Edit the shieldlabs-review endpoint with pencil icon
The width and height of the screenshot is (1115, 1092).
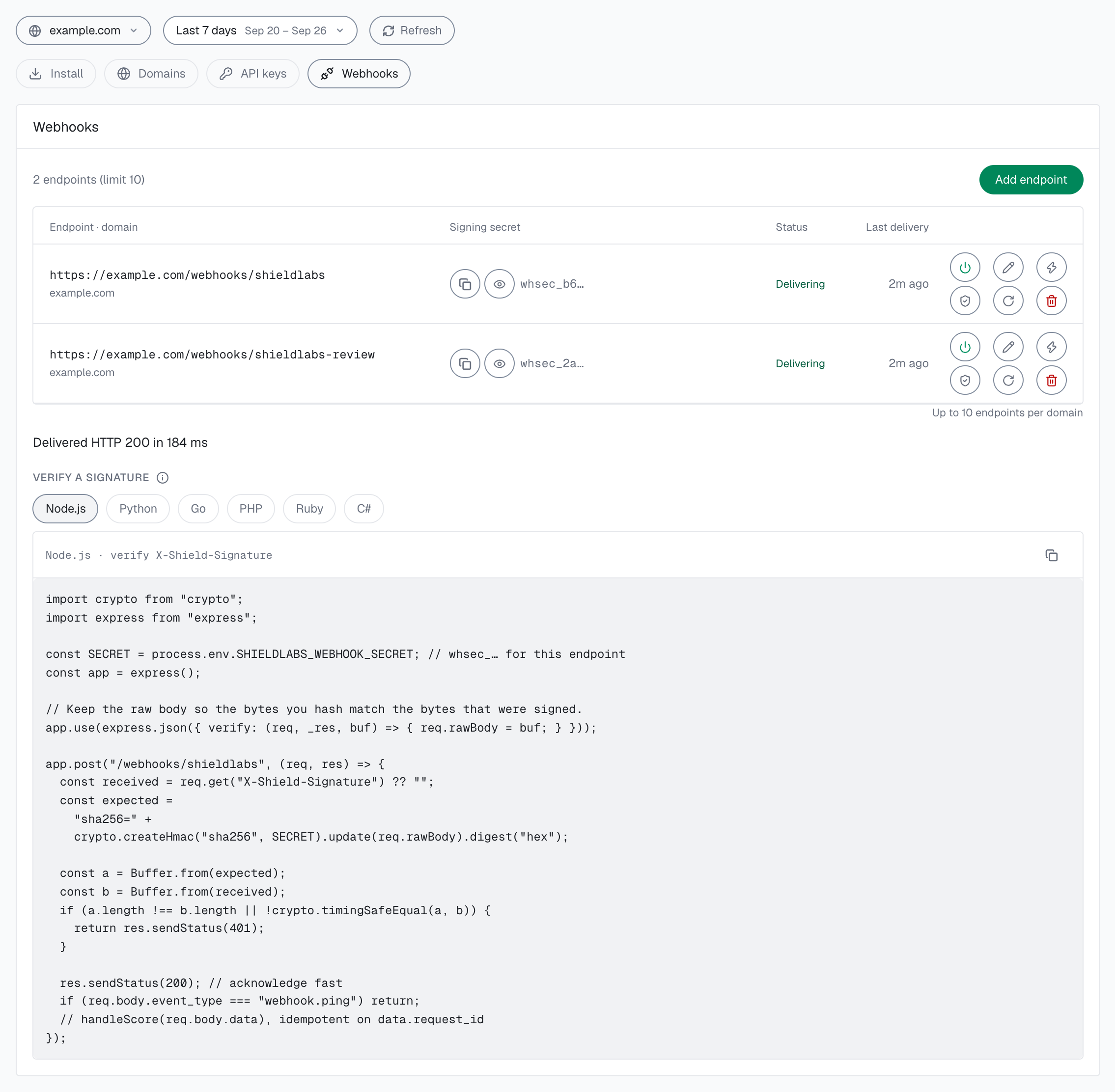click(x=1008, y=347)
